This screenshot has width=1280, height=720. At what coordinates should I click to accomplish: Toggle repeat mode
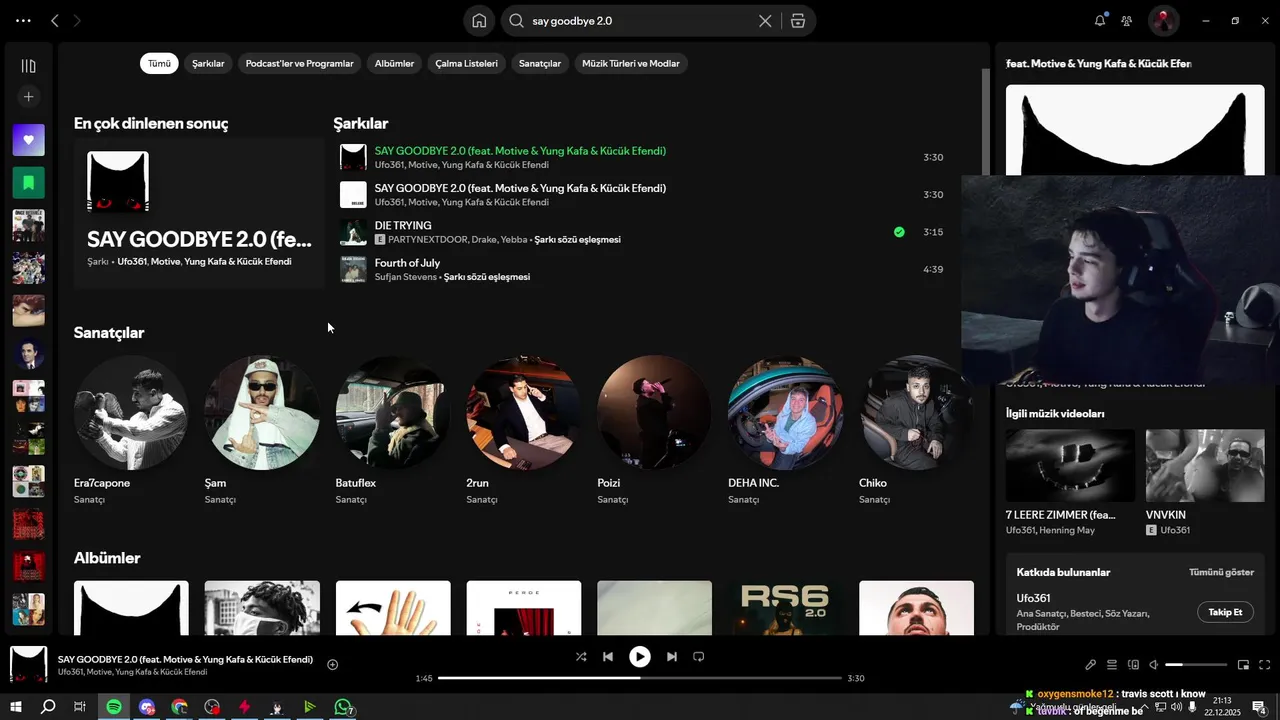pyautogui.click(x=699, y=657)
